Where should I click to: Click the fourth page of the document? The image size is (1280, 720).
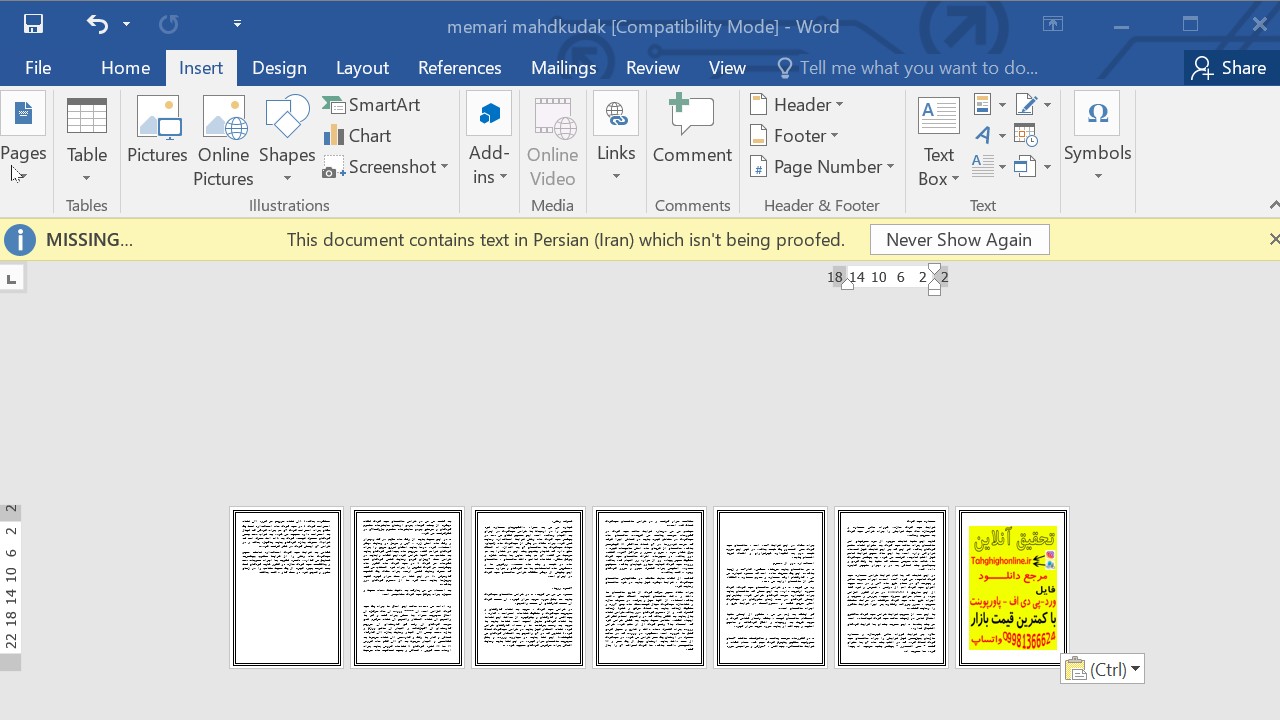pyautogui.click(x=650, y=587)
